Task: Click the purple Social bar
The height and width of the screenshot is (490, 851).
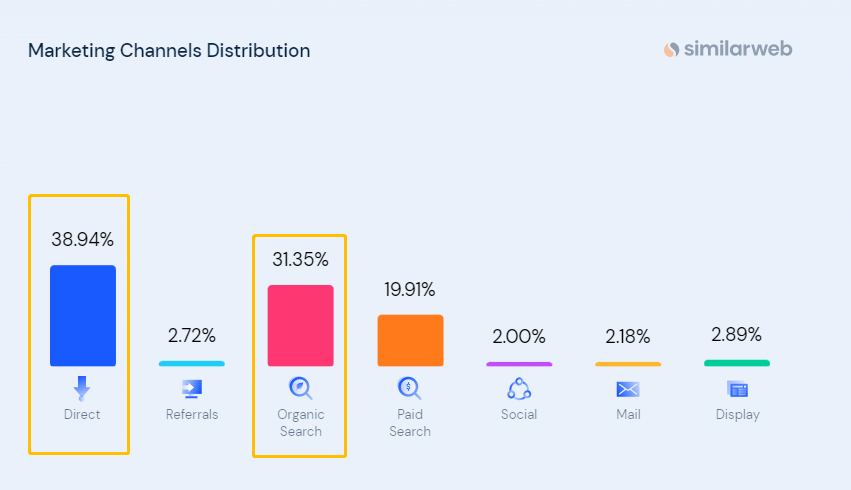Action: pyautogui.click(x=518, y=364)
